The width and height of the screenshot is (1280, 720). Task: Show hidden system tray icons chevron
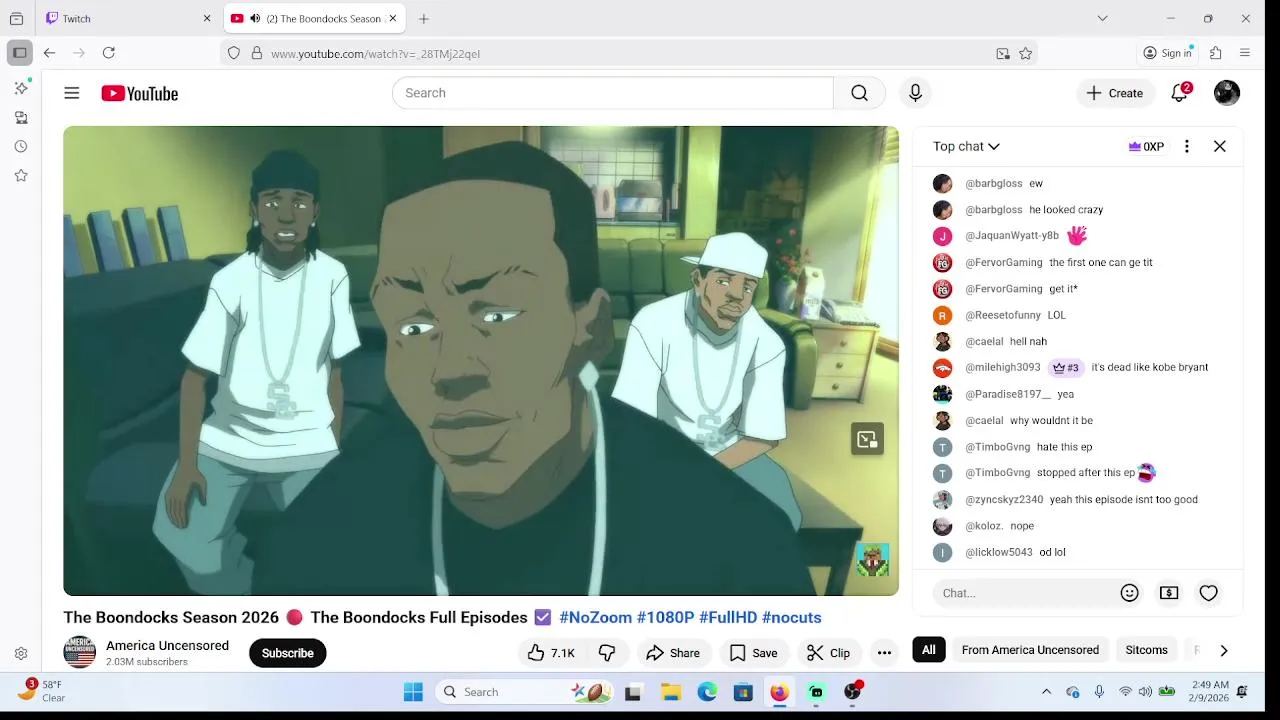[x=1046, y=692]
